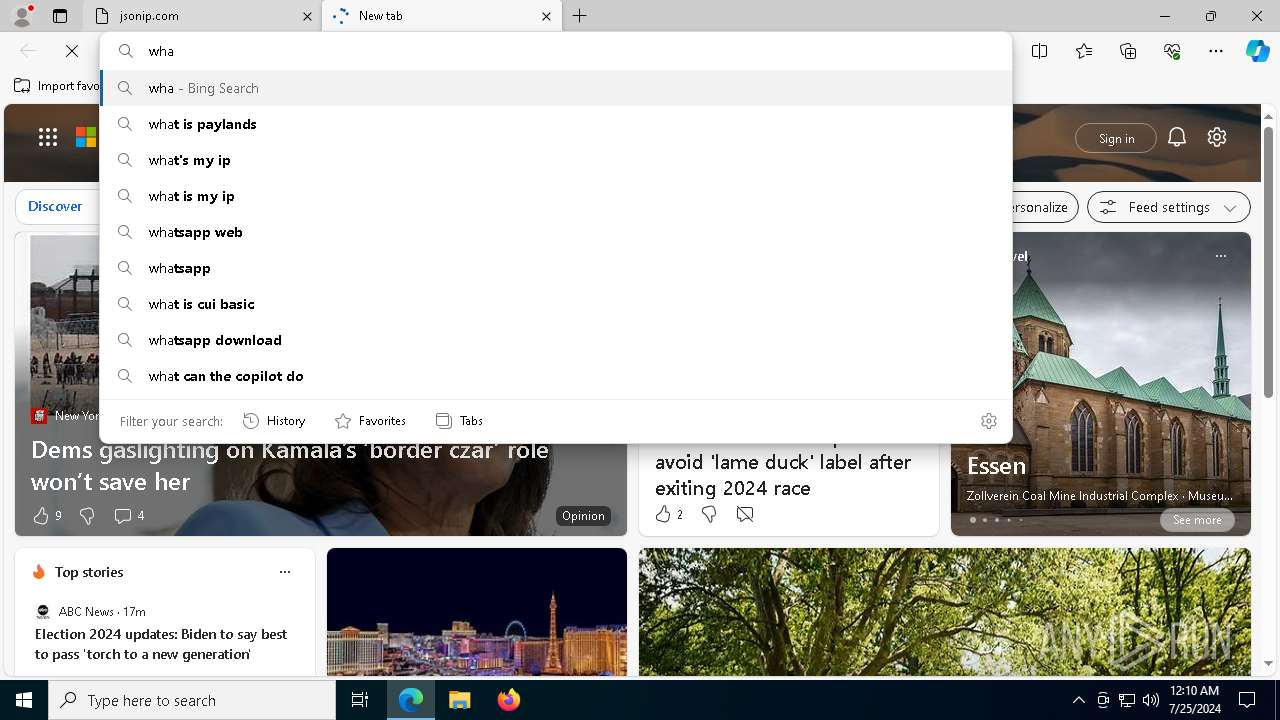Screen dimensions: 1280x720
Task: Open the Edge profile icon
Action: click(22, 16)
